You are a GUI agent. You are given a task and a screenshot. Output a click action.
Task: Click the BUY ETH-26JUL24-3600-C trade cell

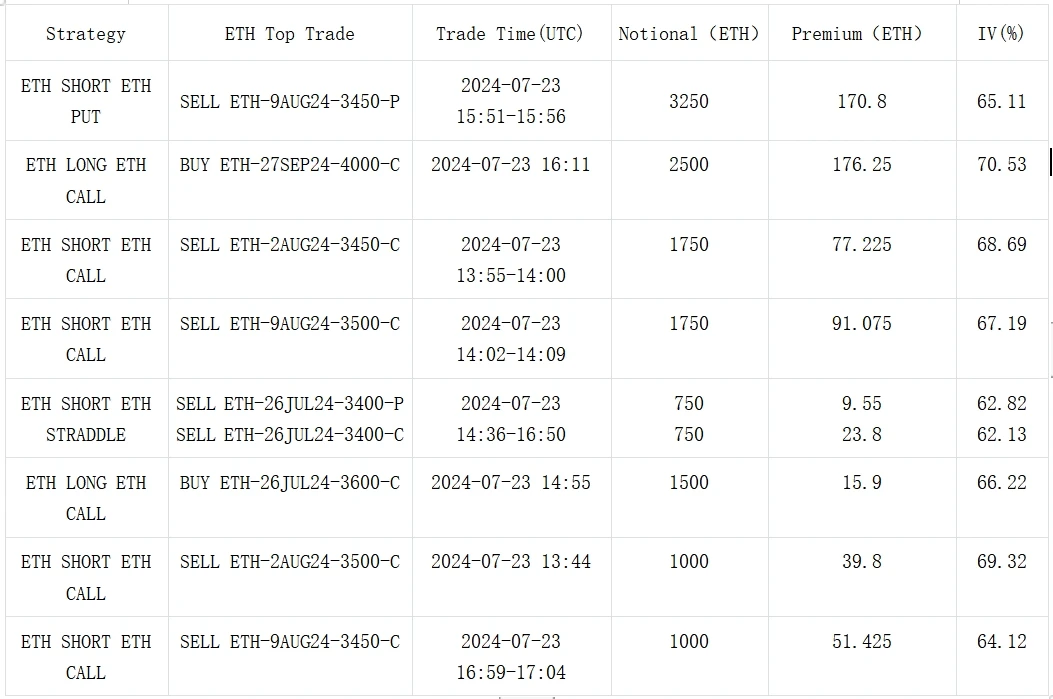point(290,483)
